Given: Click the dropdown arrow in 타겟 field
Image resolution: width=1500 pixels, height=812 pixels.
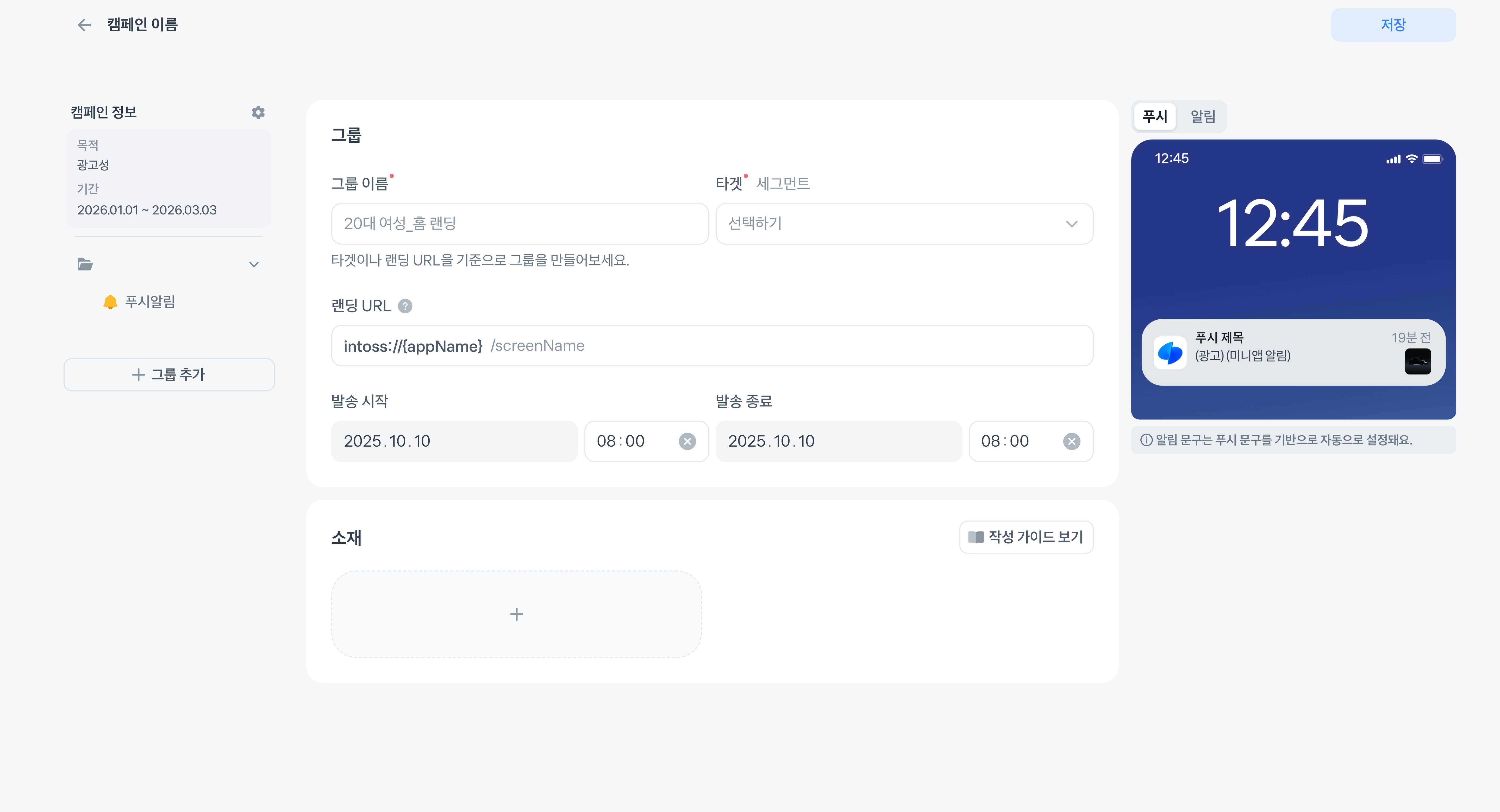Looking at the screenshot, I should click(1071, 224).
